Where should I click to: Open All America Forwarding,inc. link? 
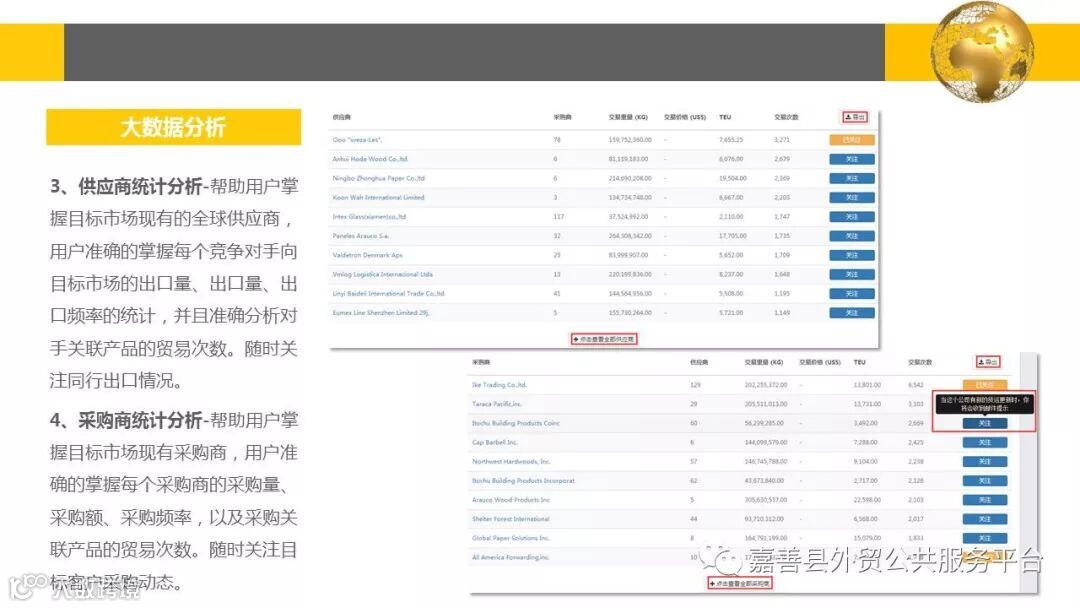510,558
